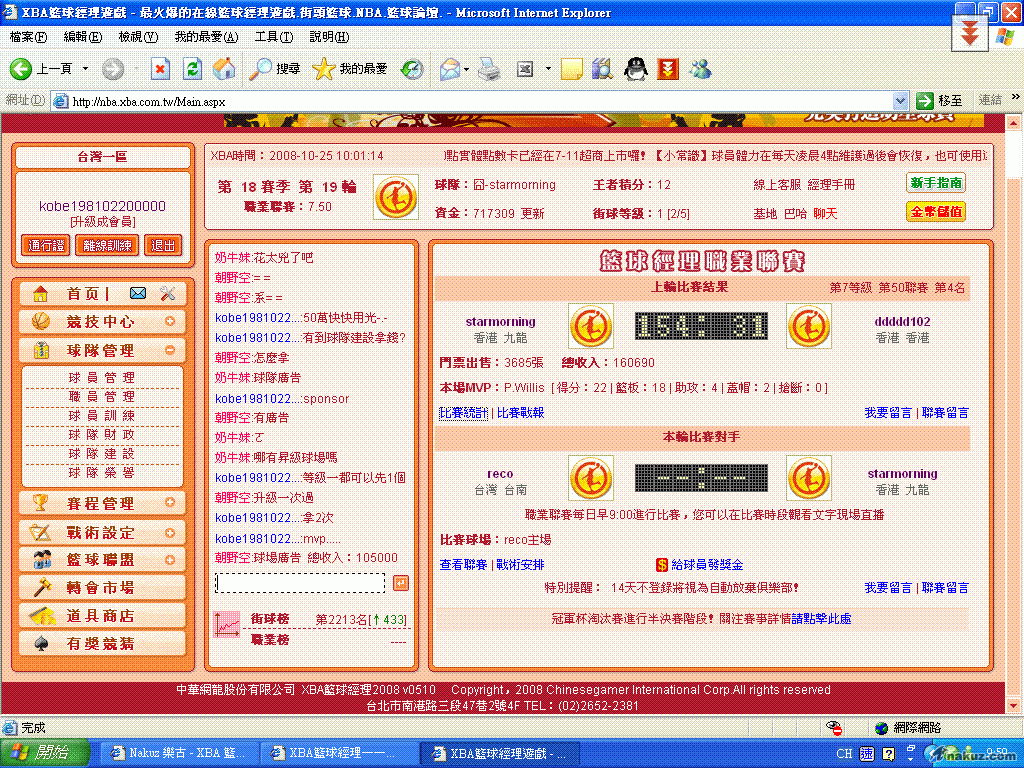The height and width of the screenshot is (768, 1024).
Task: Open the 我的最愛(A) menu
Action: click(206, 37)
